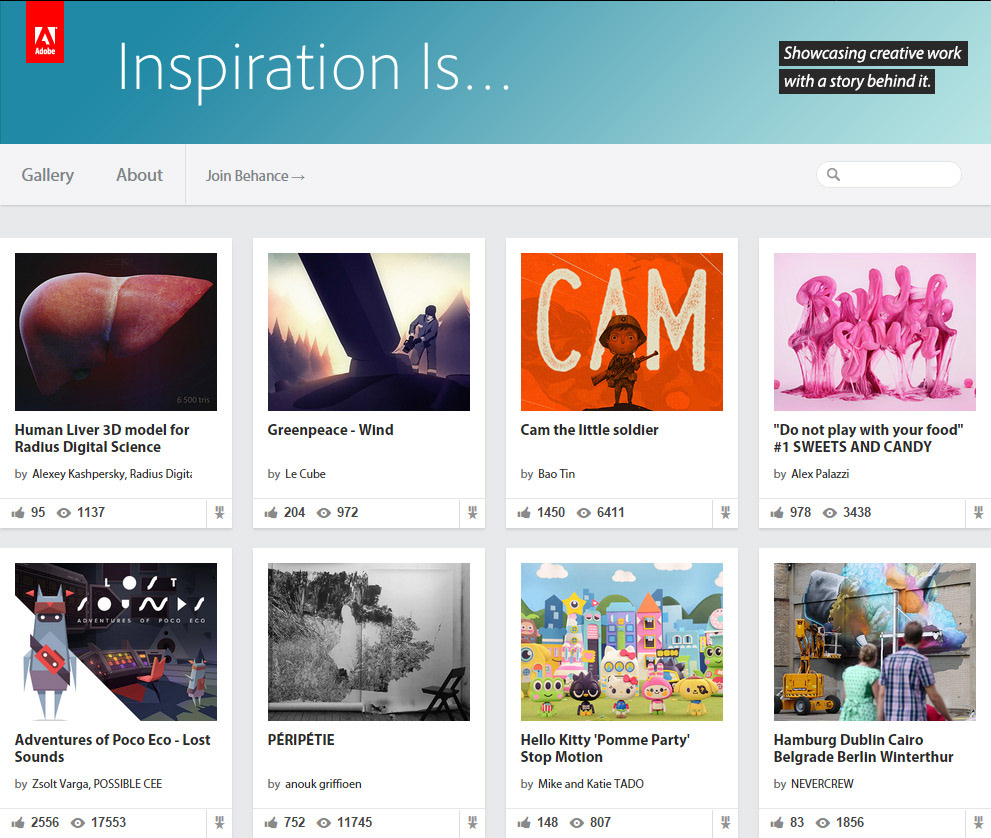991x838 pixels.
Task: Open author Bao Tin's profile
Action: tap(556, 474)
